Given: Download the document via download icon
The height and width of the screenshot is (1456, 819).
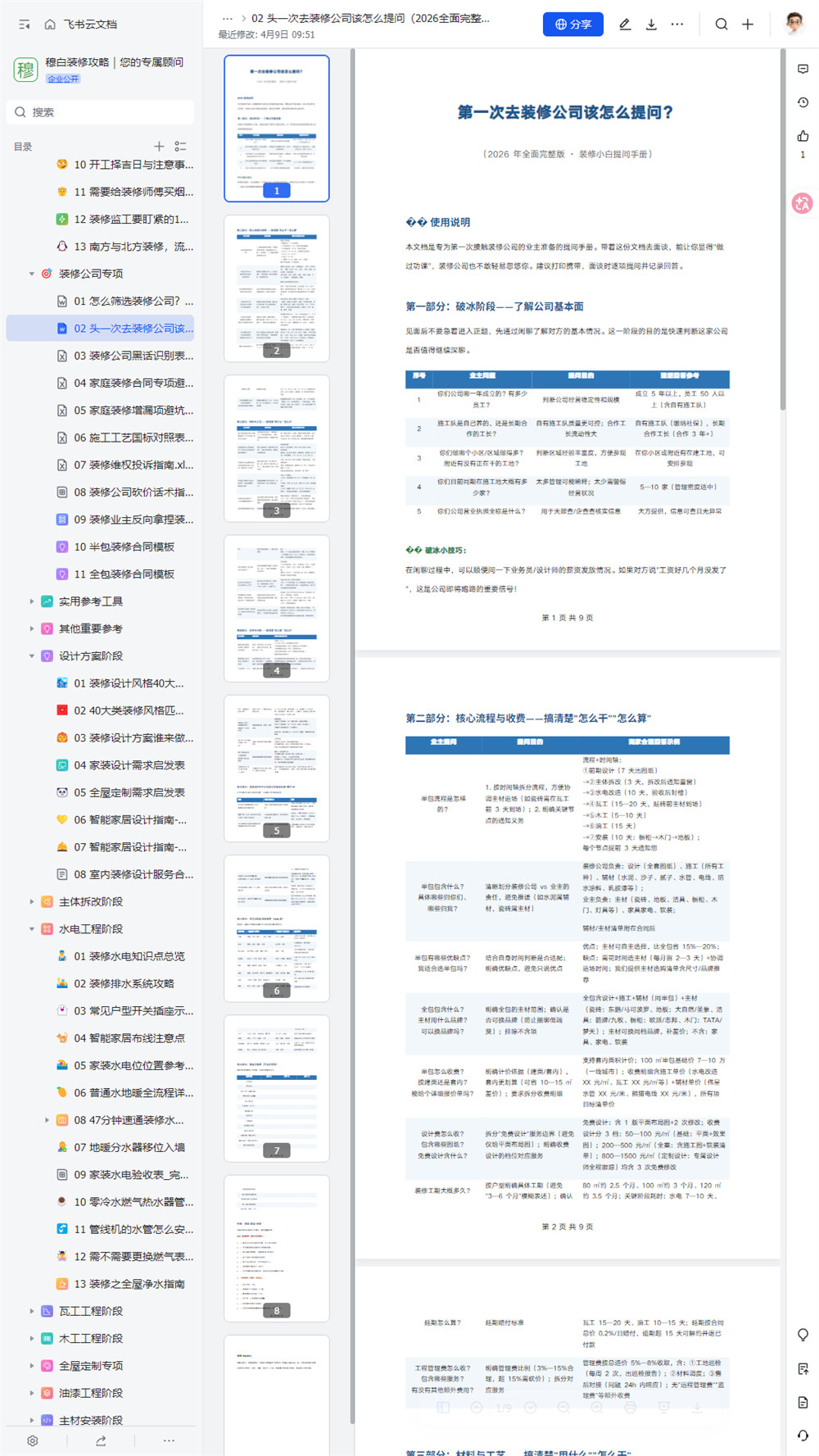Looking at the screenshot, I should [x=651, y=25].
